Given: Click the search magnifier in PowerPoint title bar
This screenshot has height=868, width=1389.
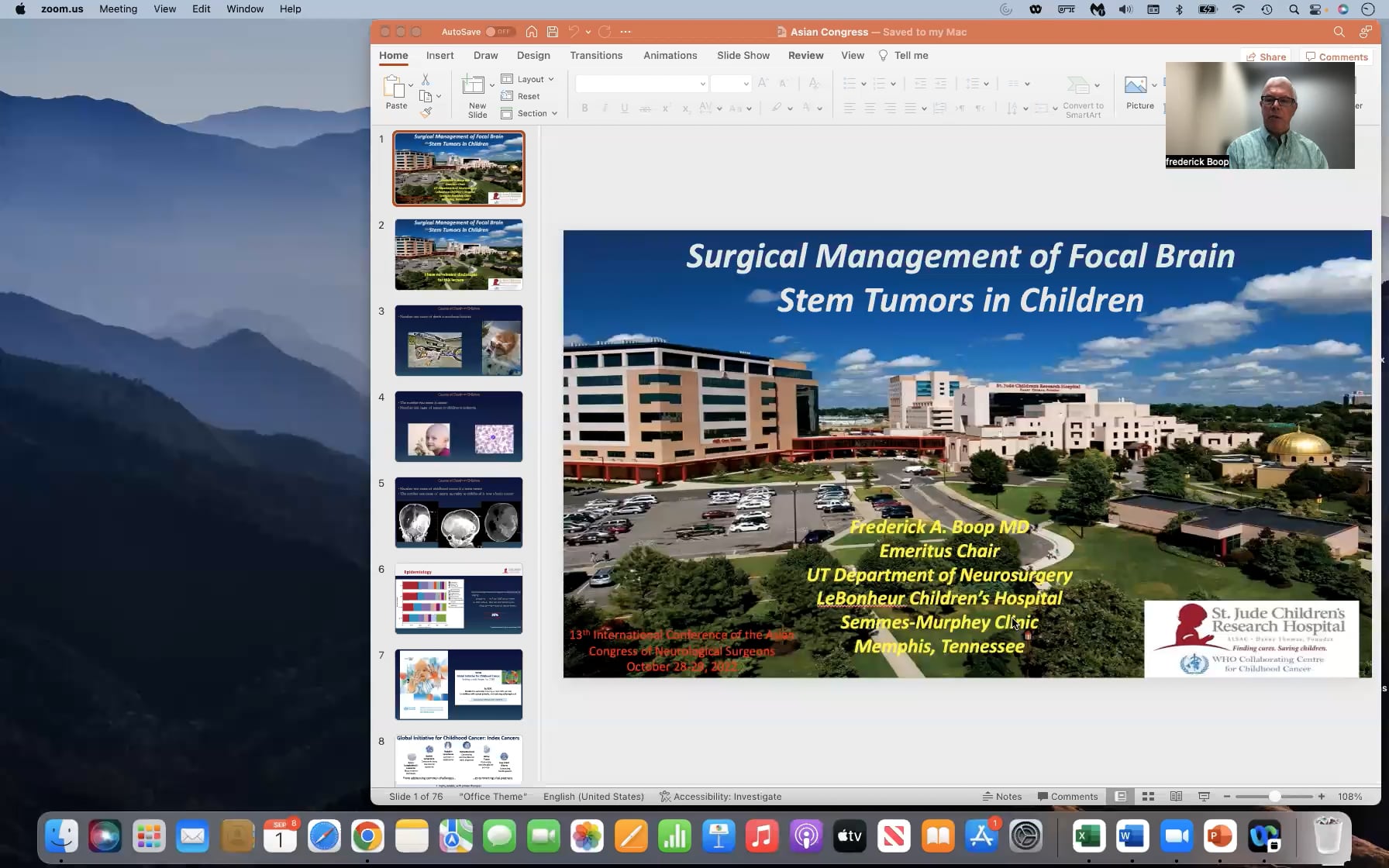Looking at the screenshot, I should (1339, 32).
